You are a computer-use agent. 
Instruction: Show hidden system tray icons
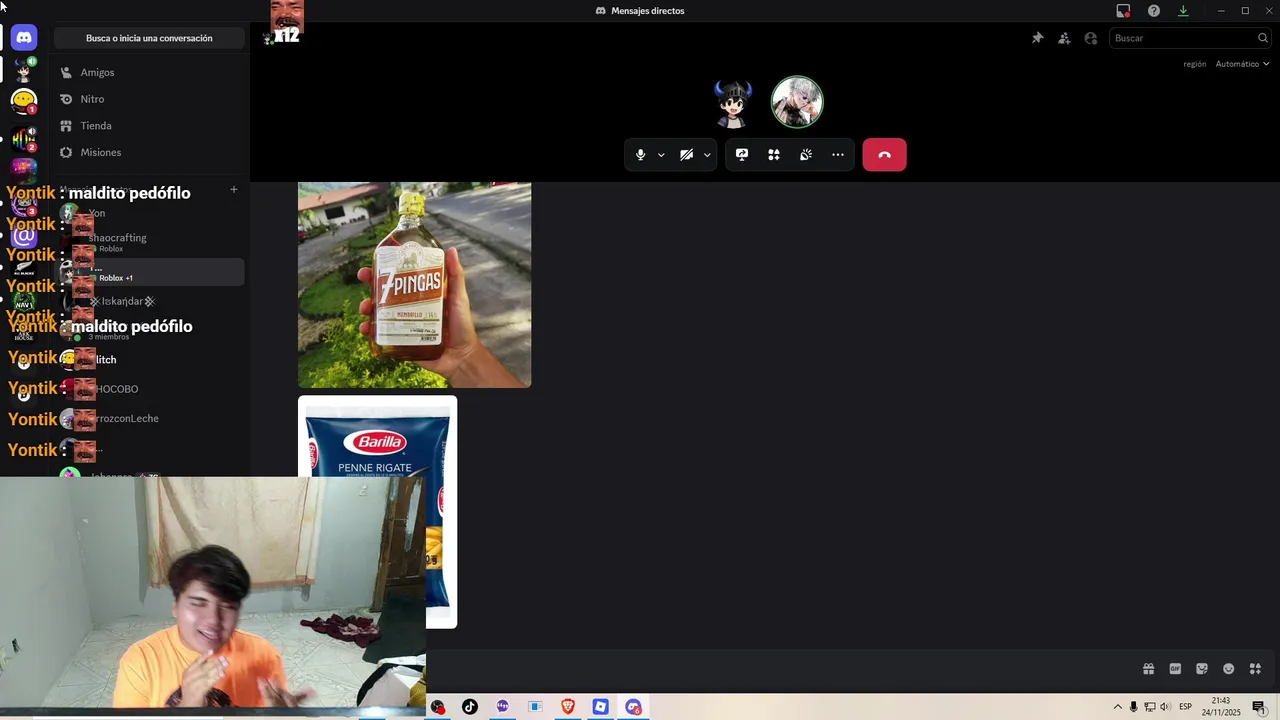click(x=1118, y=707)
